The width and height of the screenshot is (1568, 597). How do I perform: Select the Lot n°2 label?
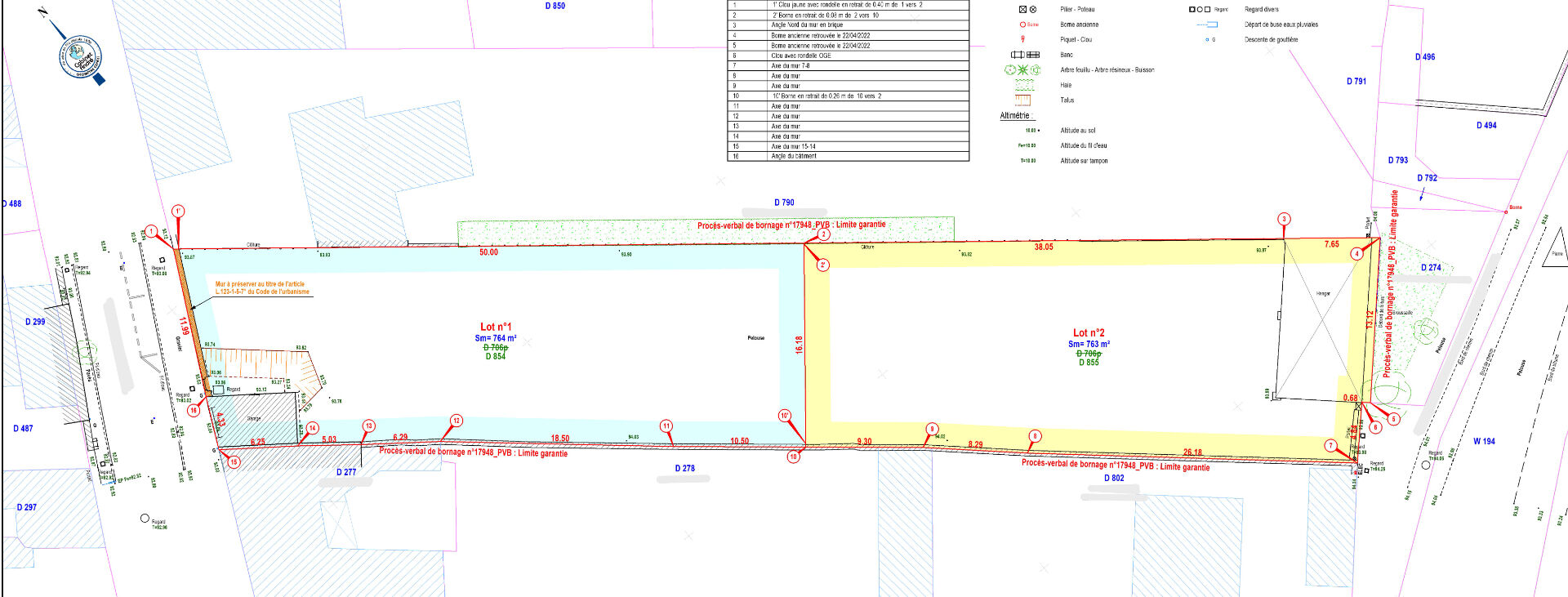[1089, 332]
